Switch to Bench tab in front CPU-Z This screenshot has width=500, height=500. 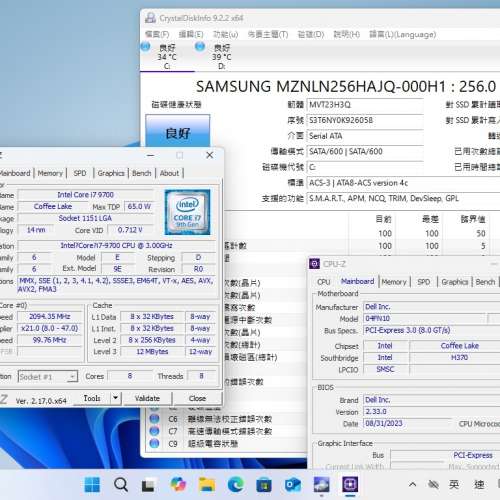142,173
